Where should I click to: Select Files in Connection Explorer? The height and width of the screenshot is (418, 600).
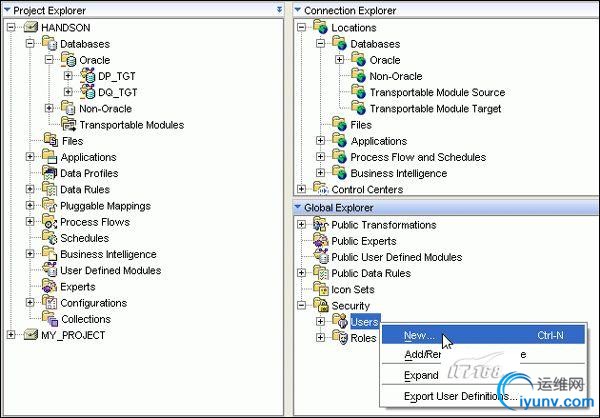361,125
